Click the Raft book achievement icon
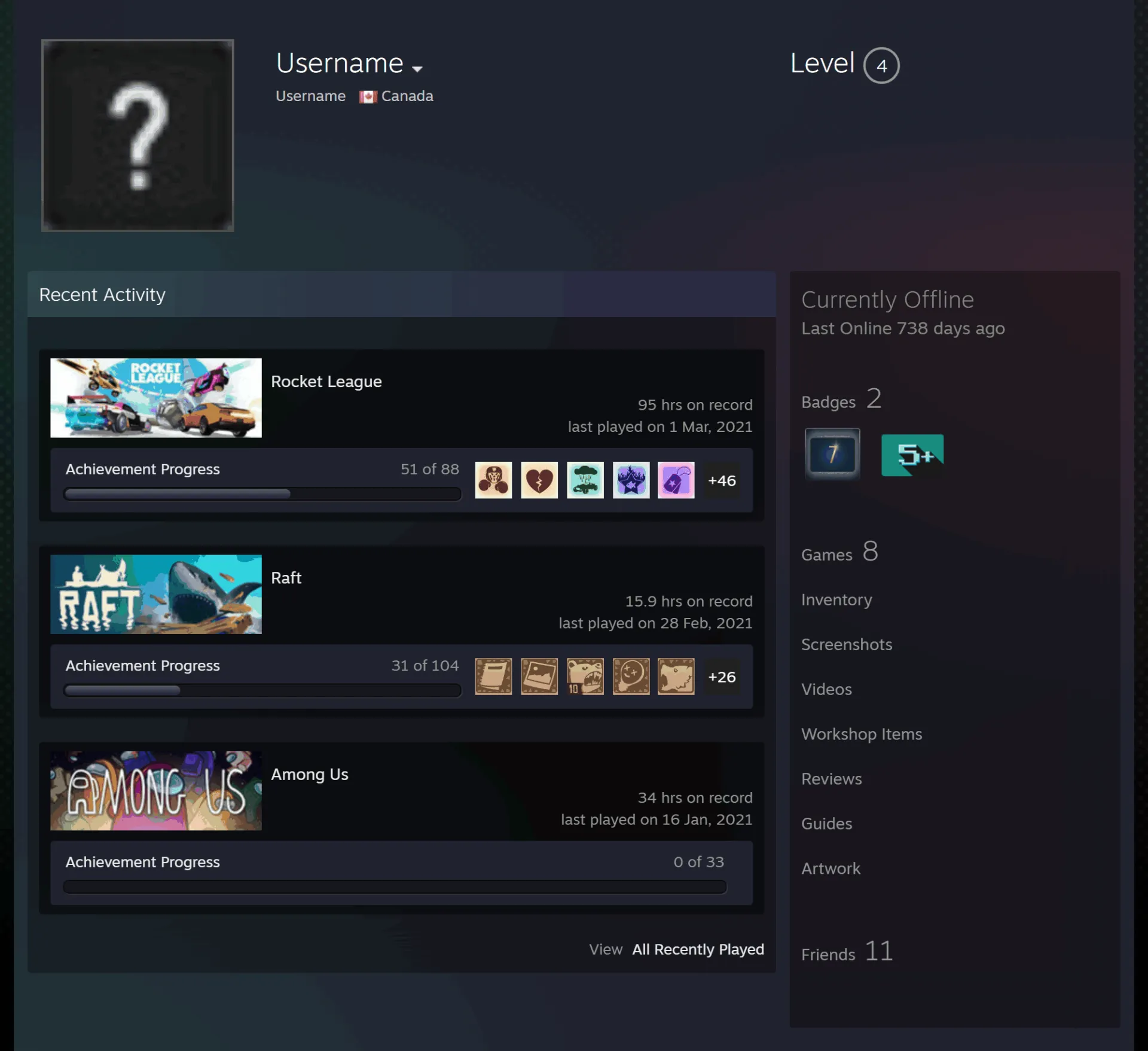 tap(493, 676)
